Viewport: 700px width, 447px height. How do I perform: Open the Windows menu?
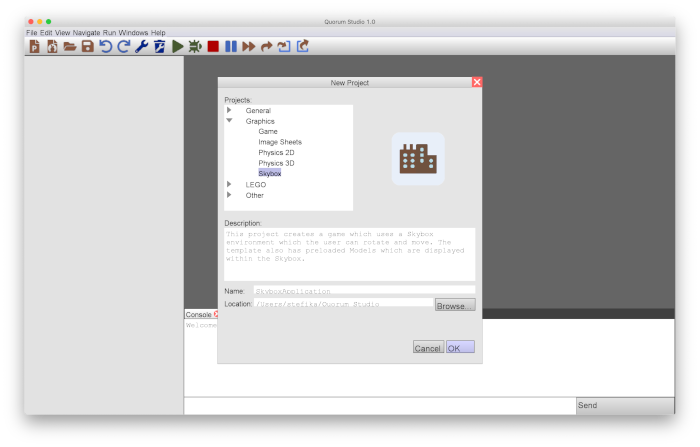coord(133,33)
